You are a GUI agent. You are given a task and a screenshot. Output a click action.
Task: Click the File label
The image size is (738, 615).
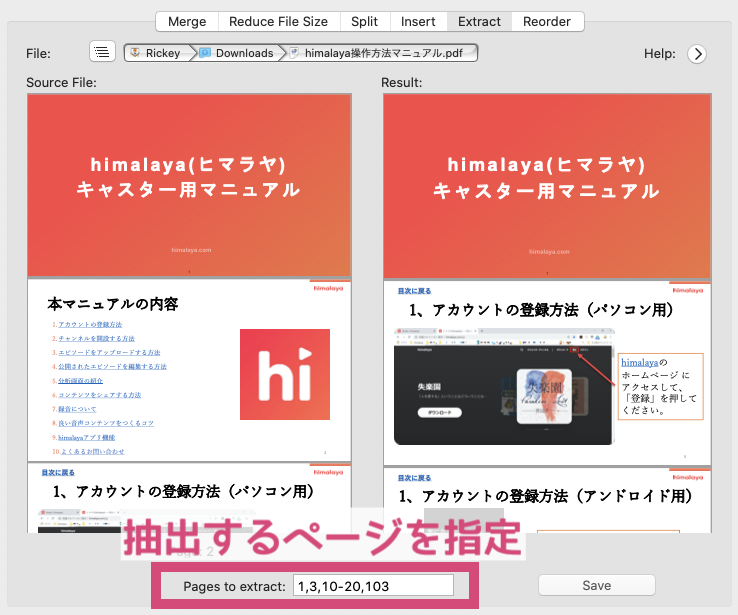[38, 54]
